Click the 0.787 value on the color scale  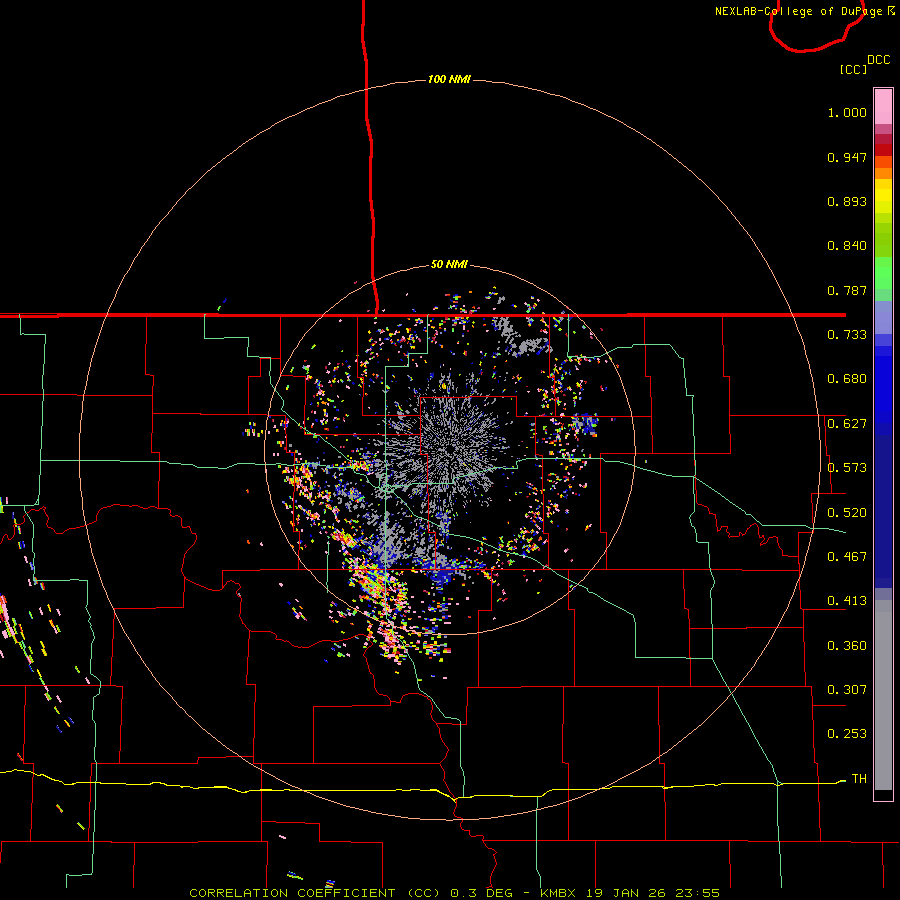[x=847, y=290]
